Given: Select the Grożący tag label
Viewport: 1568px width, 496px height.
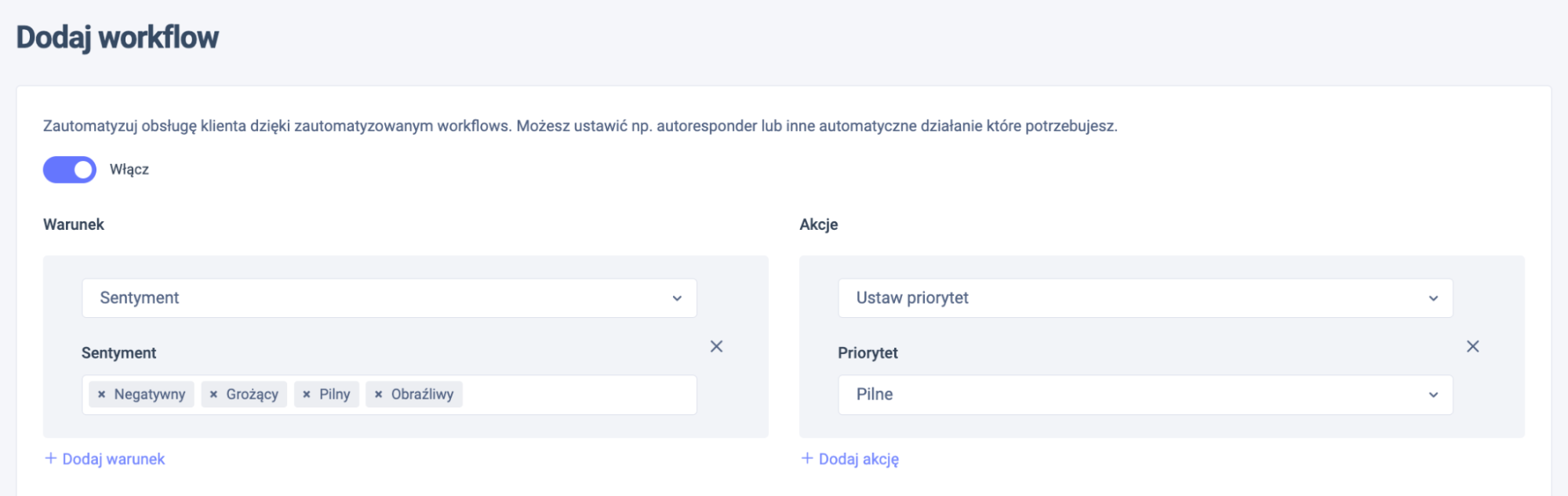Looking at the screenshot, I should [253, 395].
